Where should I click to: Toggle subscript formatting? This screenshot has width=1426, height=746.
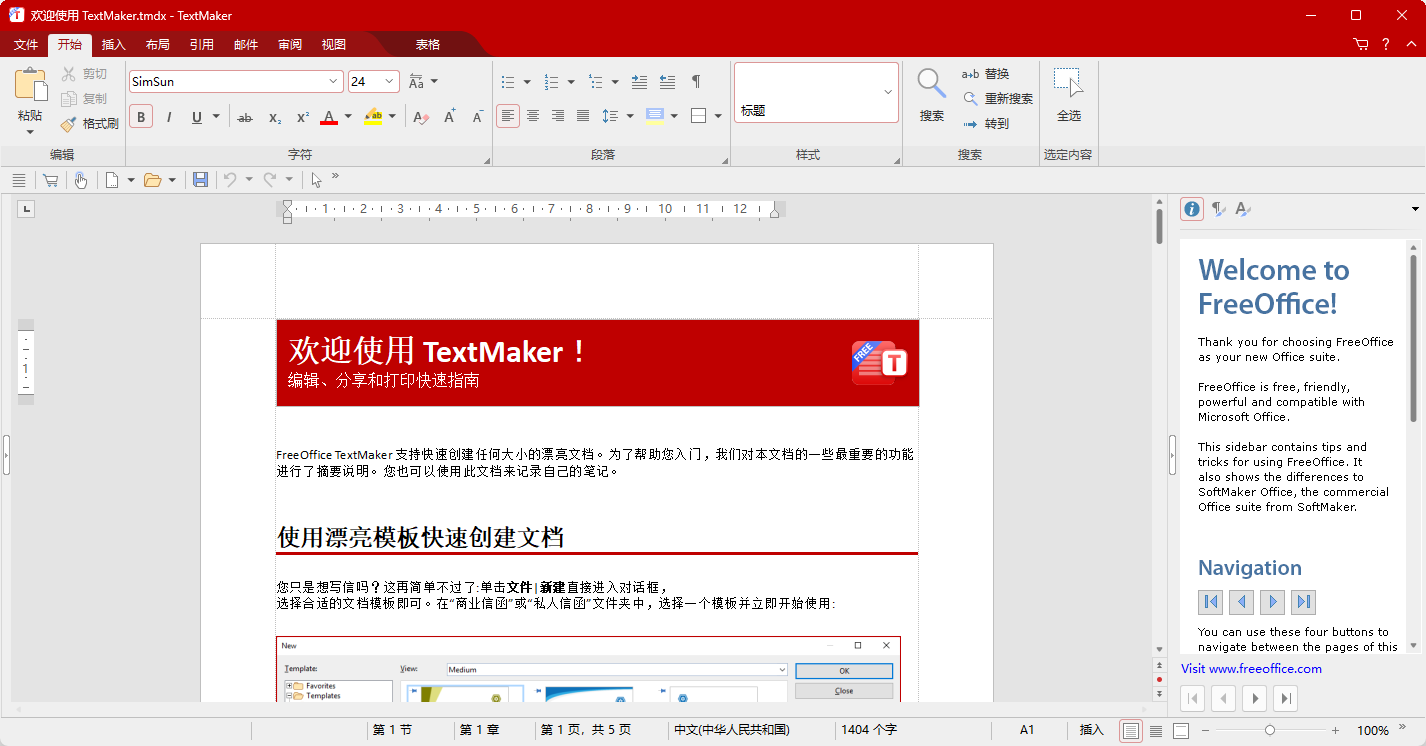click(274, 117)
